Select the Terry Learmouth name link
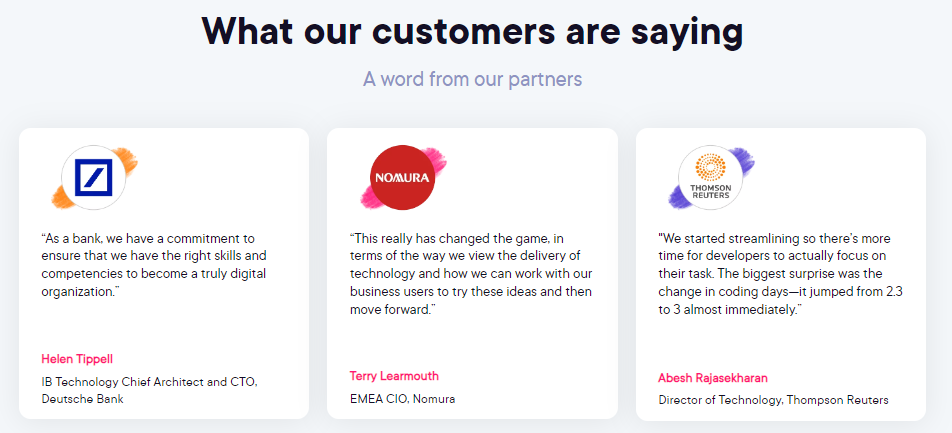 [x=394, y=376]
